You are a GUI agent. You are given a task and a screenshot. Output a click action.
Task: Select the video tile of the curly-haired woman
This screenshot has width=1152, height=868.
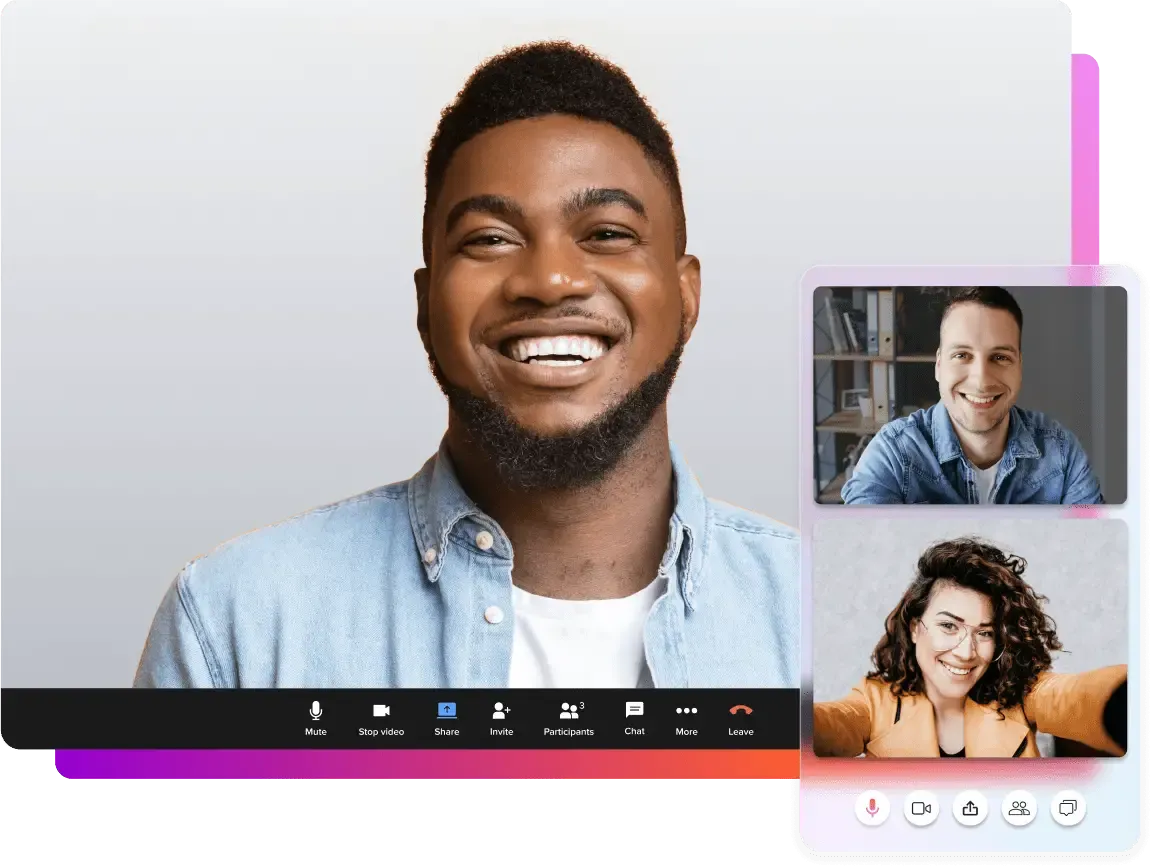[969, 637]
